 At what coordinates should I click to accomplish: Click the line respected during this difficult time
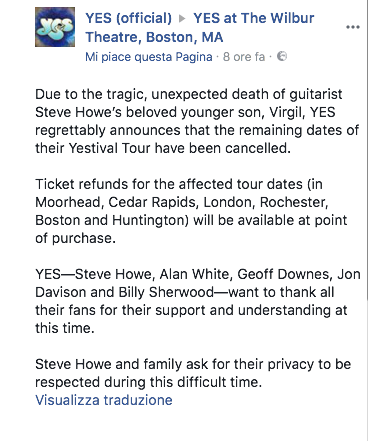(x=149, y=382)
